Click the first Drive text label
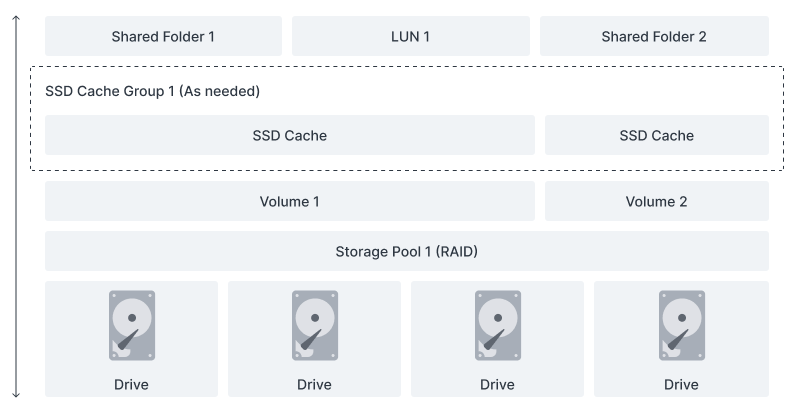This screenshot has height=413, width=800. click(x=131, y=384)
